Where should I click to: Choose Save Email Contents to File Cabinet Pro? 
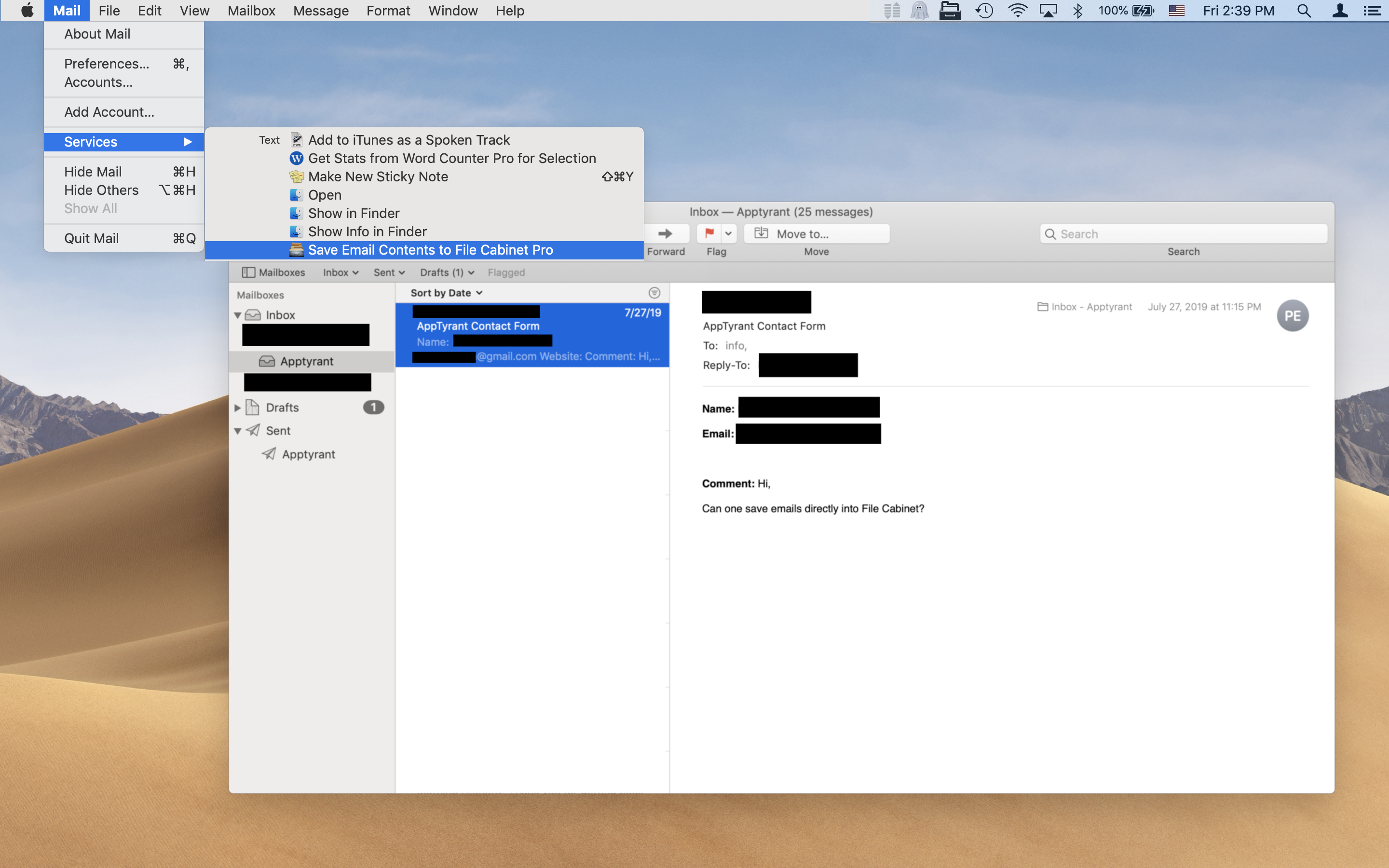(424, 250)
